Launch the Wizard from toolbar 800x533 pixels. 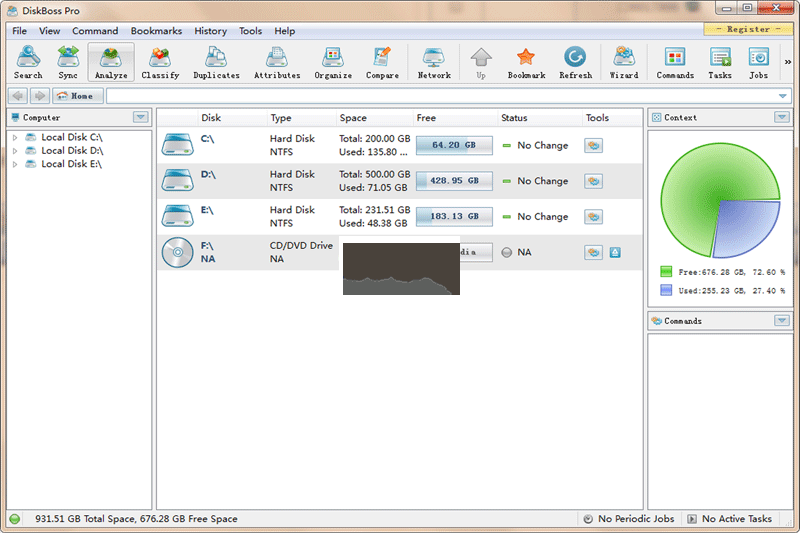624,62
